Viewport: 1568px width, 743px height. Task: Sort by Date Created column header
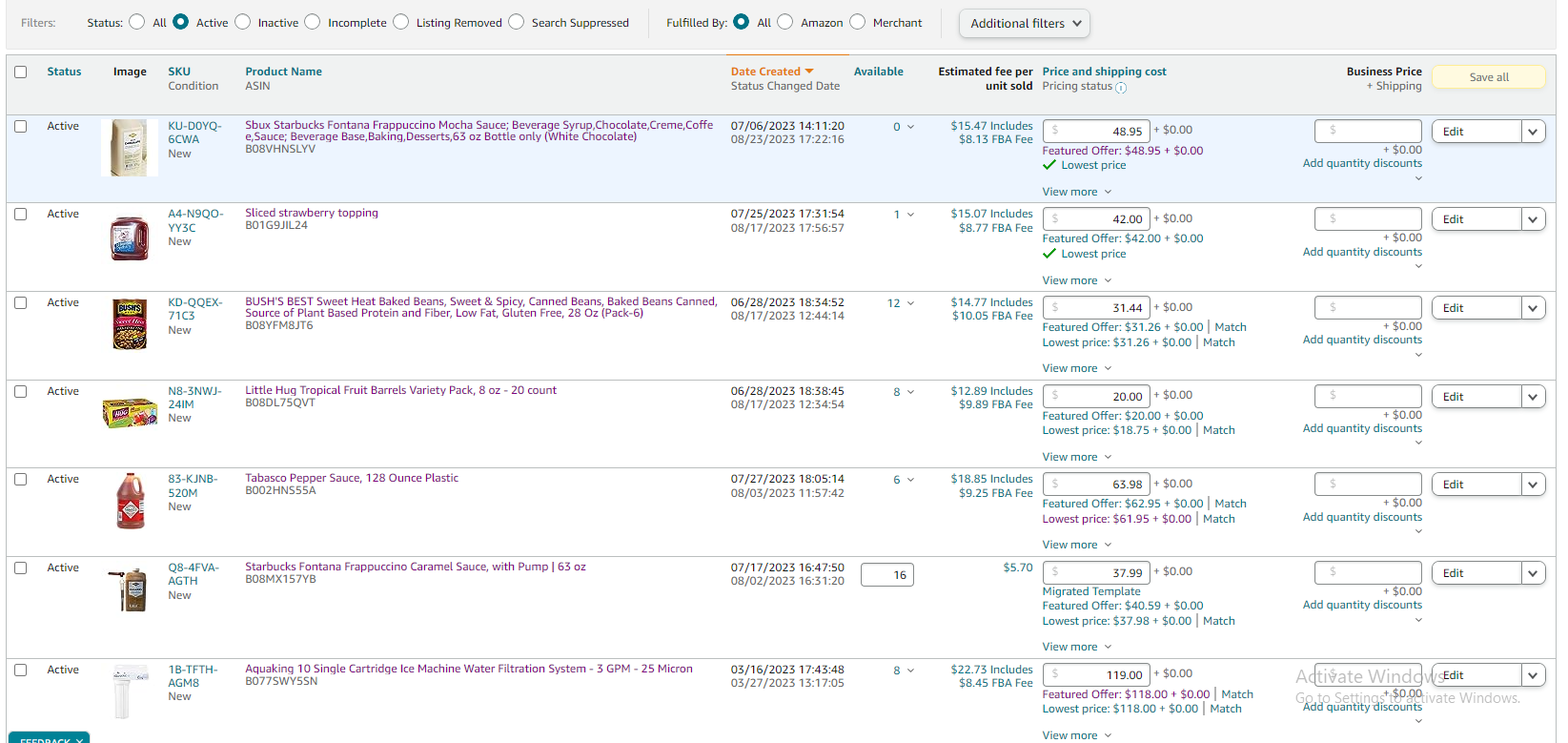pyautogui.click(x=765, y=72)
